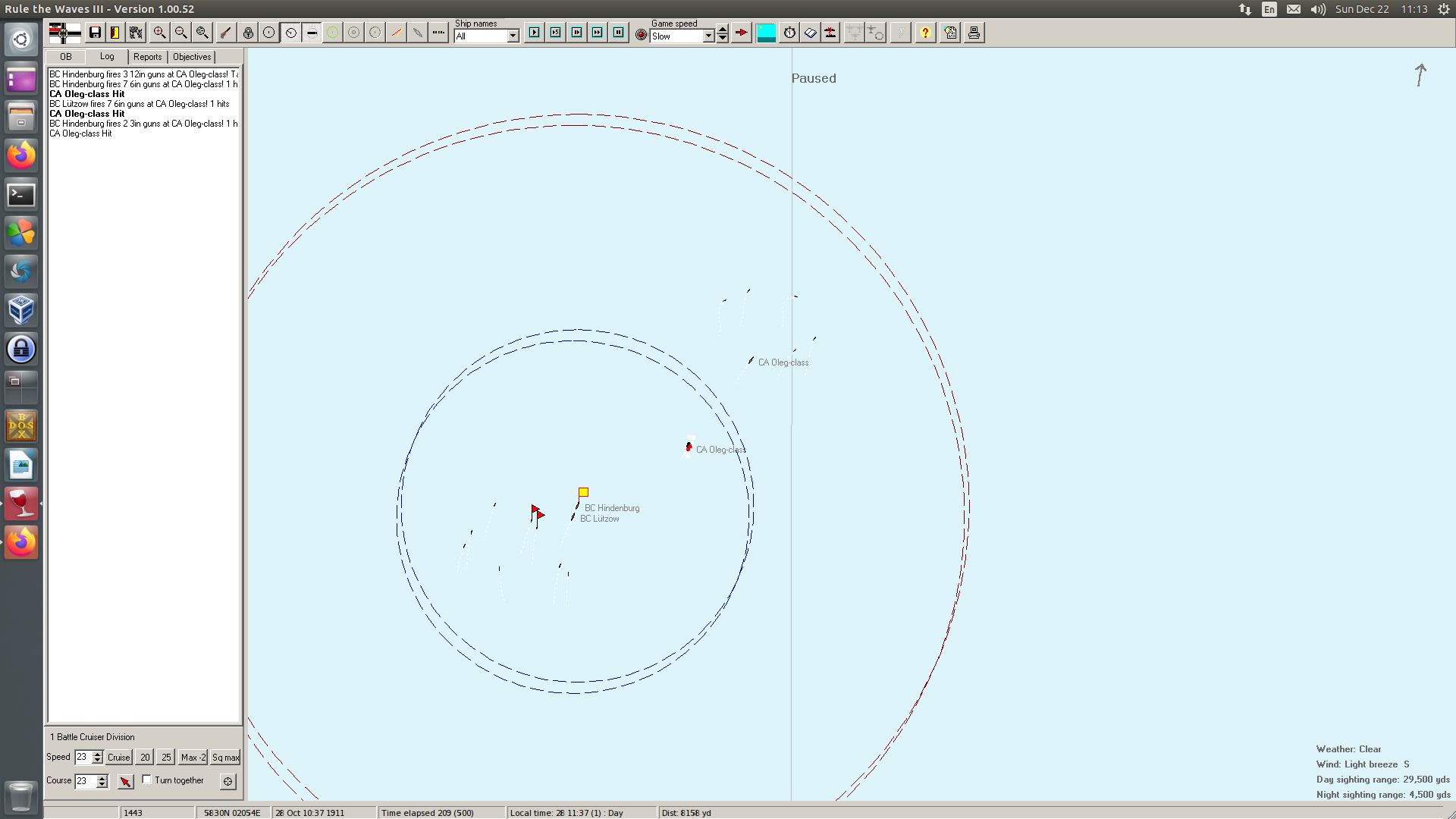Image resolution: width=1456 pixels, height=819 pixels.
Task: Click the crosshair center-on-division button
Action: (227, 781)
